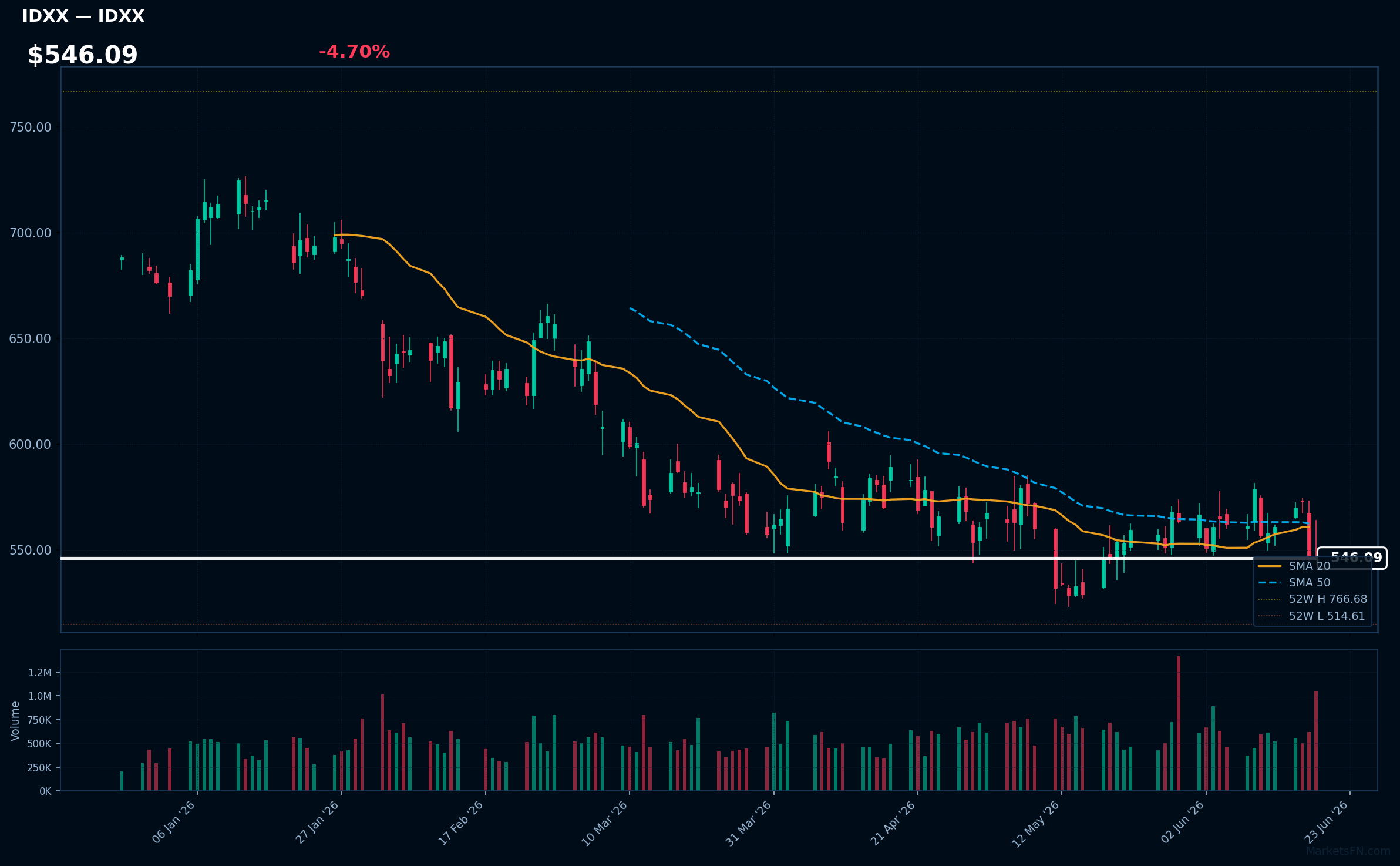1400x866 pixels.
Task: Click the 23 Jun '26 date label
Action: point(1326,822)
